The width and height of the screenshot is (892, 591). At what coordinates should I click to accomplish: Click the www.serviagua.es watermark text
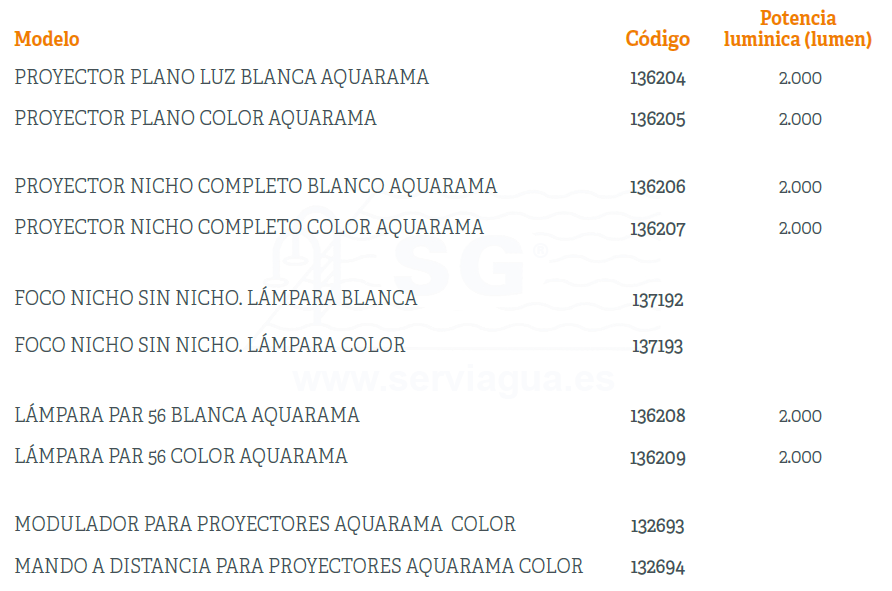[454, 380]
